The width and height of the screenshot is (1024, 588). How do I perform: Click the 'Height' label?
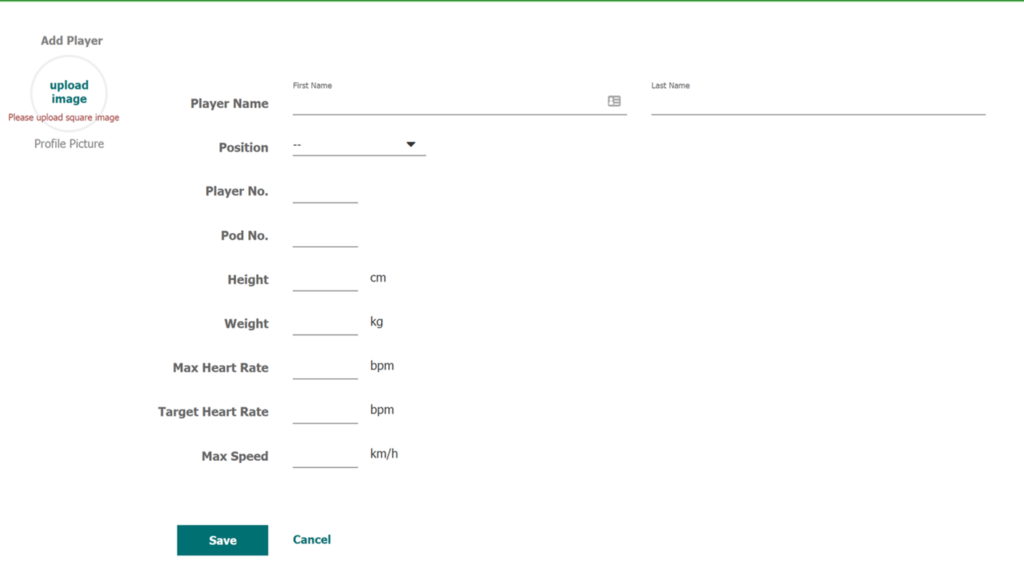(x=248, y=280)
